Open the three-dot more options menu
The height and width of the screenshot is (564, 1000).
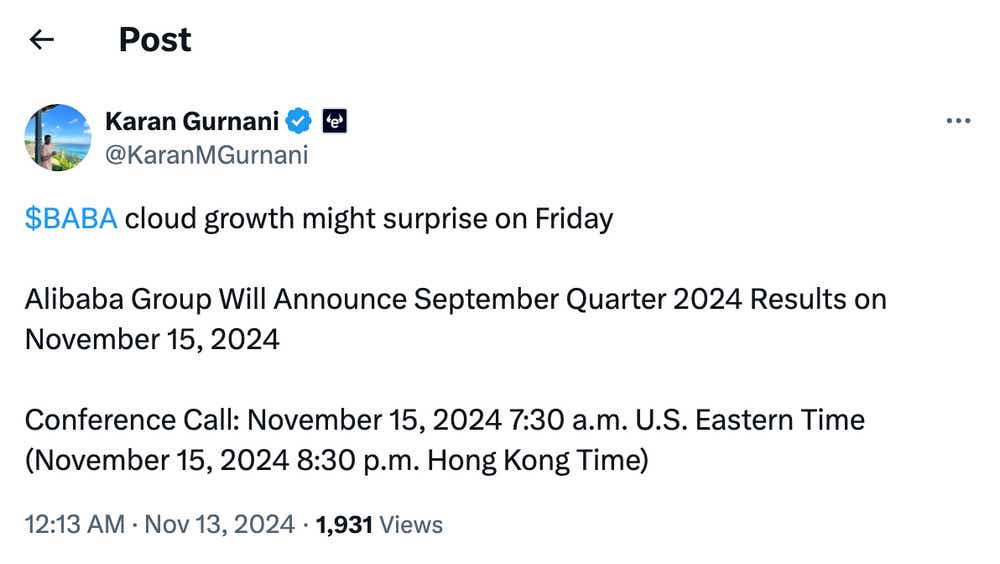(x=958, y=121)
